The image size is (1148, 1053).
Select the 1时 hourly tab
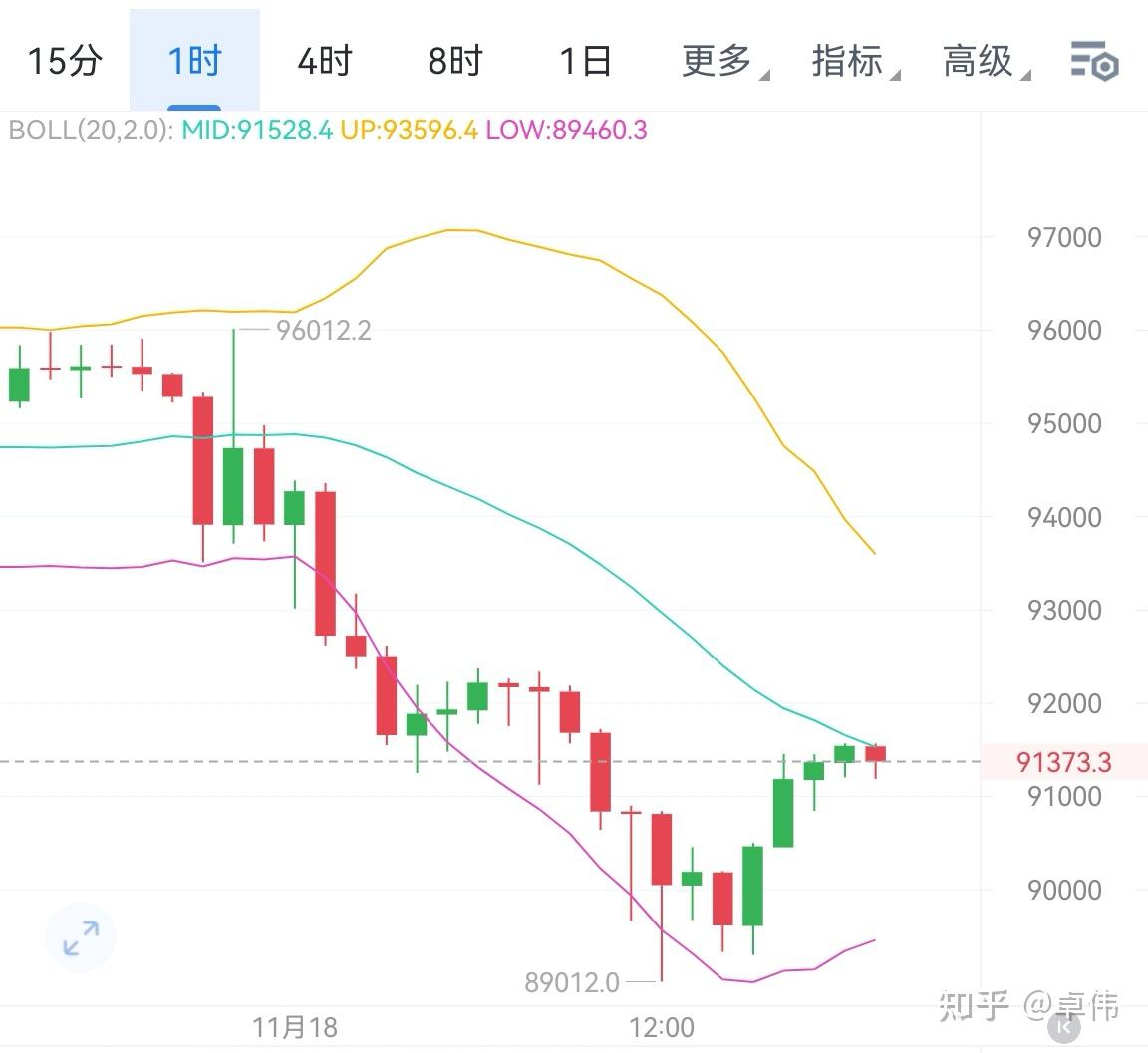point(193,62)
